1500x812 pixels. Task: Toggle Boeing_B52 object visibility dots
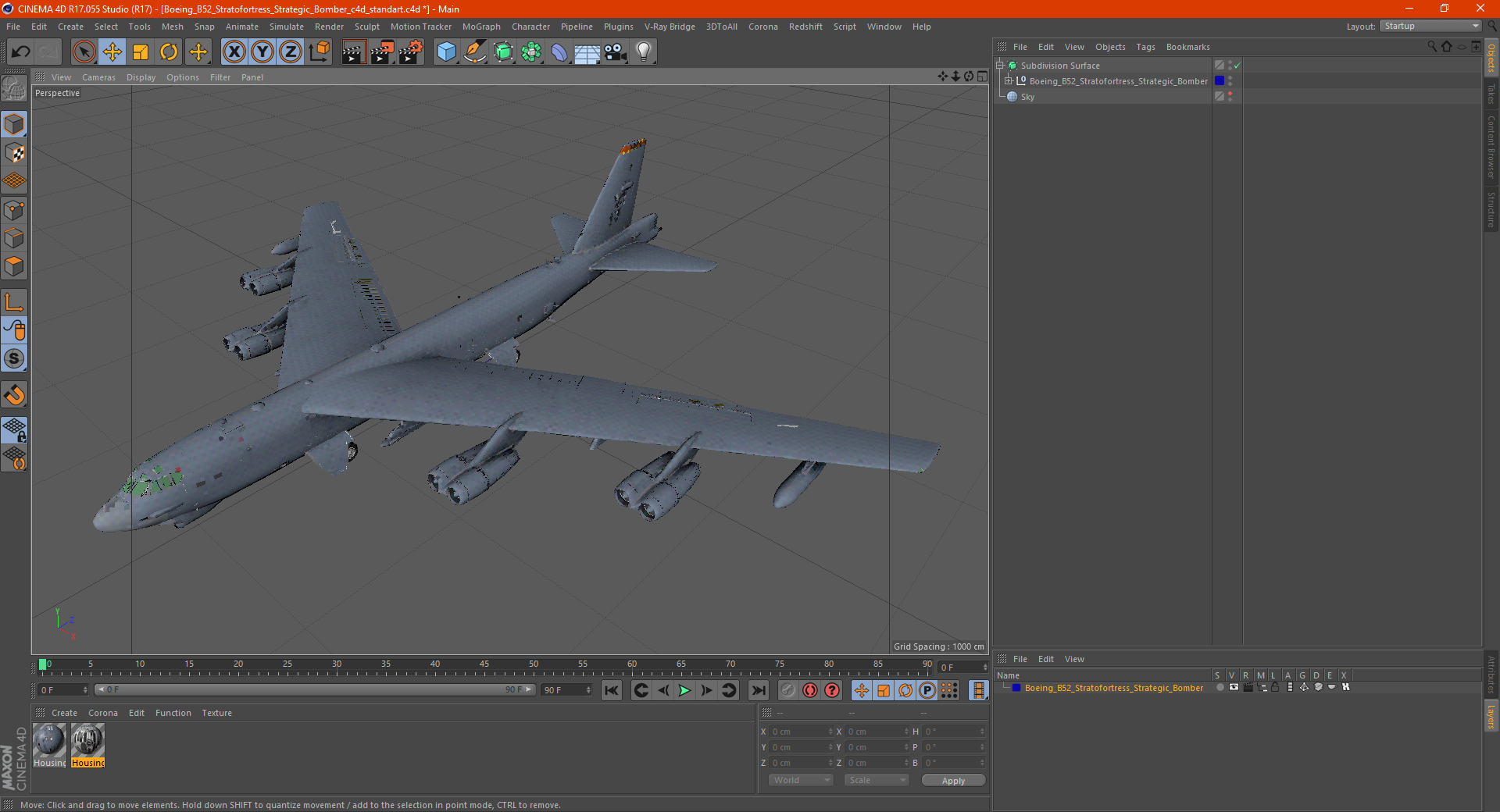(1230, 80)
